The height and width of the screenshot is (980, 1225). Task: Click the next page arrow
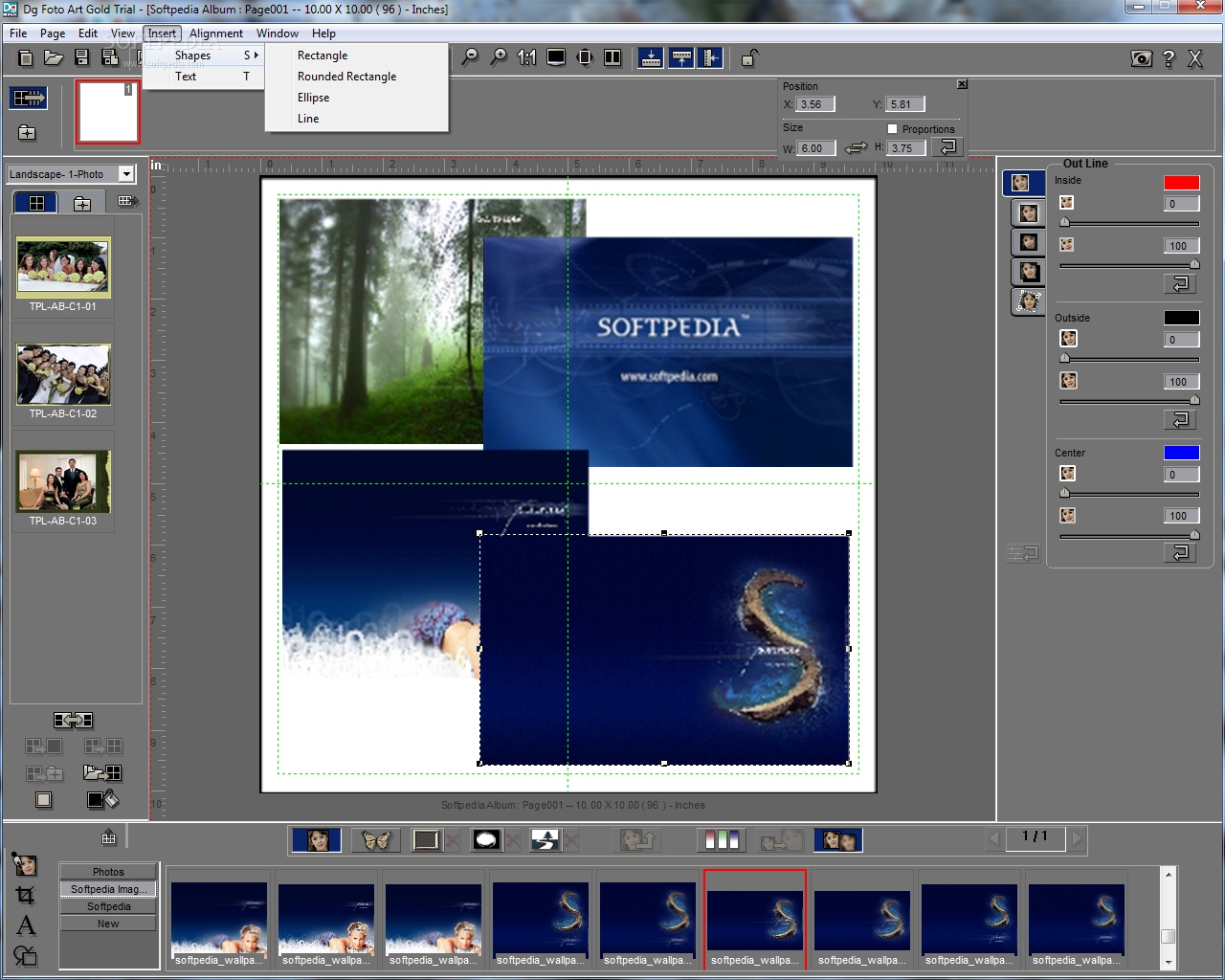coord(1077,838)
